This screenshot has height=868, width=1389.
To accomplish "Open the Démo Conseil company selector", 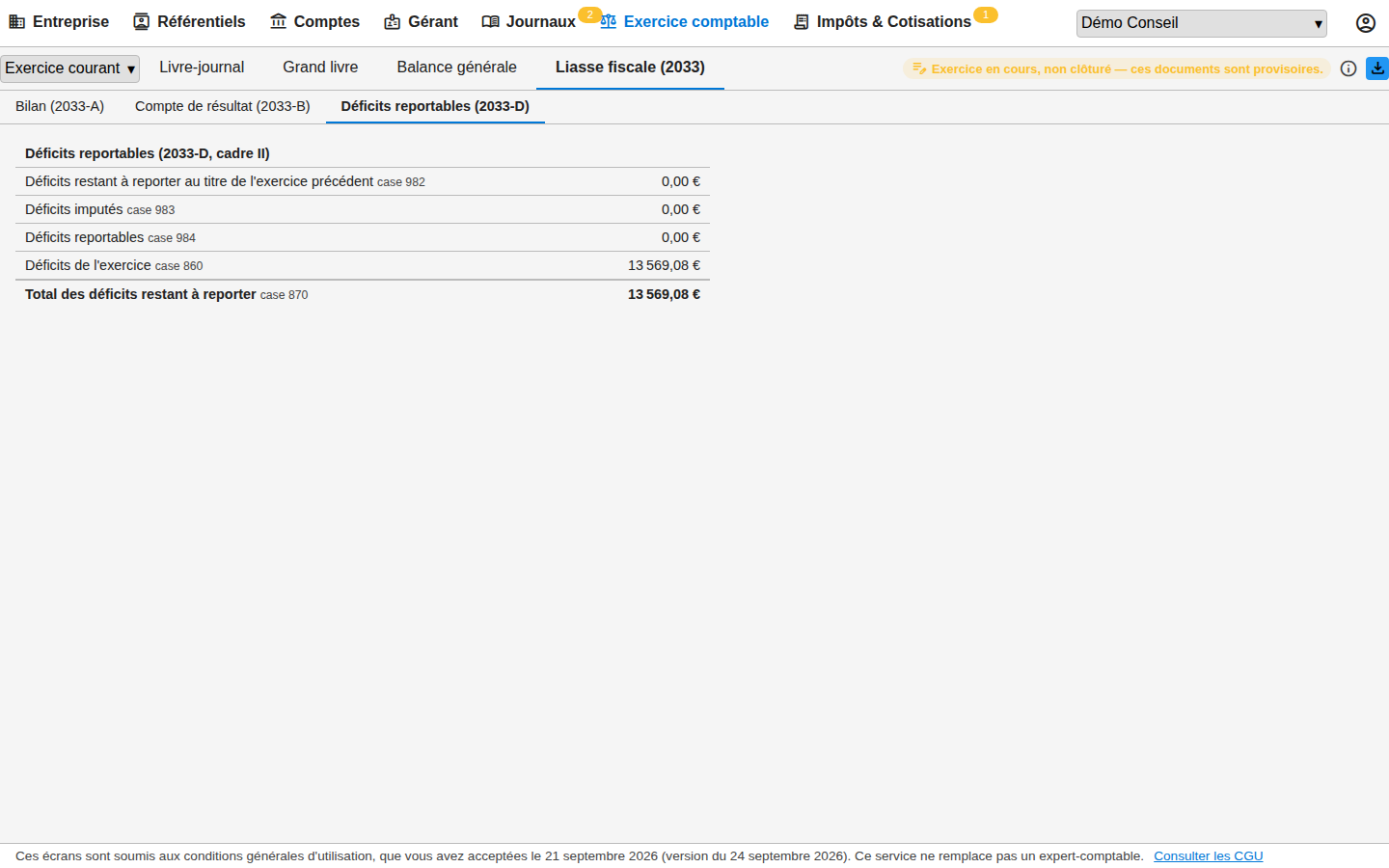I will [1202, 23].
